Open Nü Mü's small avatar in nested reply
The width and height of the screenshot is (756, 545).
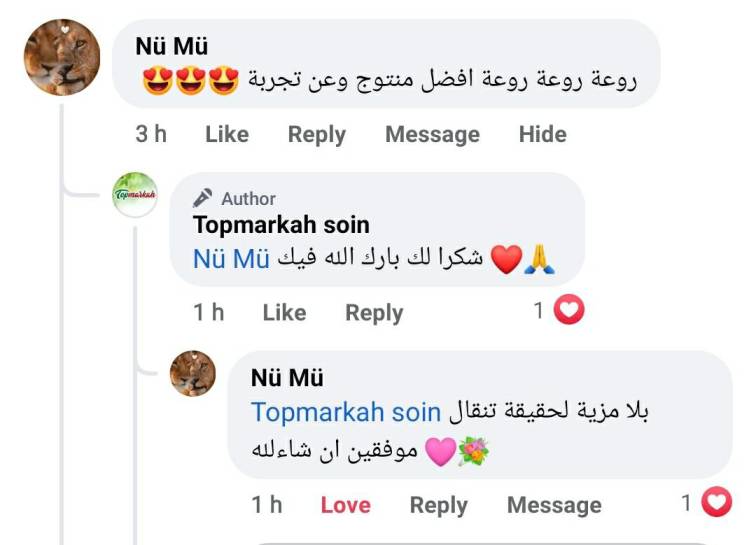[193, 374]
